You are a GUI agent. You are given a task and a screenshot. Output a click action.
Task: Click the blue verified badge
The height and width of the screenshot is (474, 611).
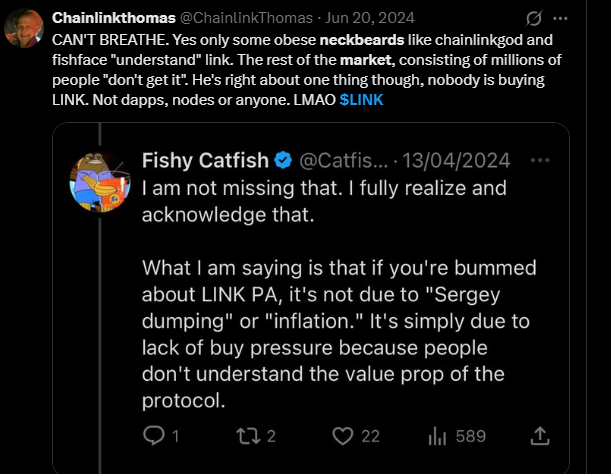(x=284, y=160)
